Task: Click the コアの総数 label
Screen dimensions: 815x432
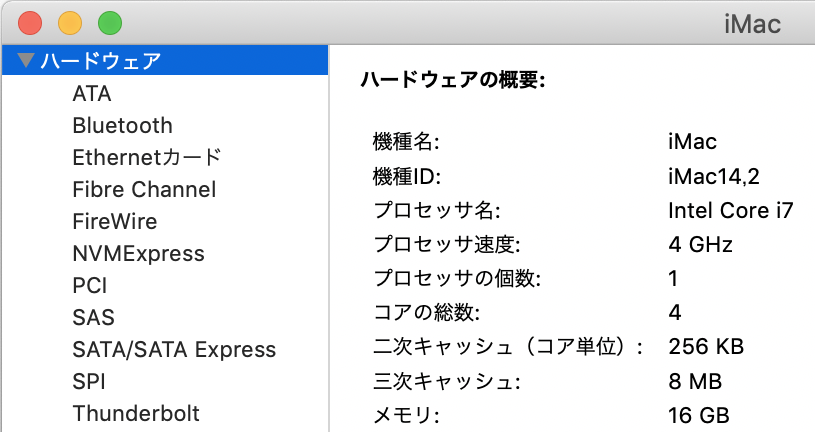Action: coord(426,312)
